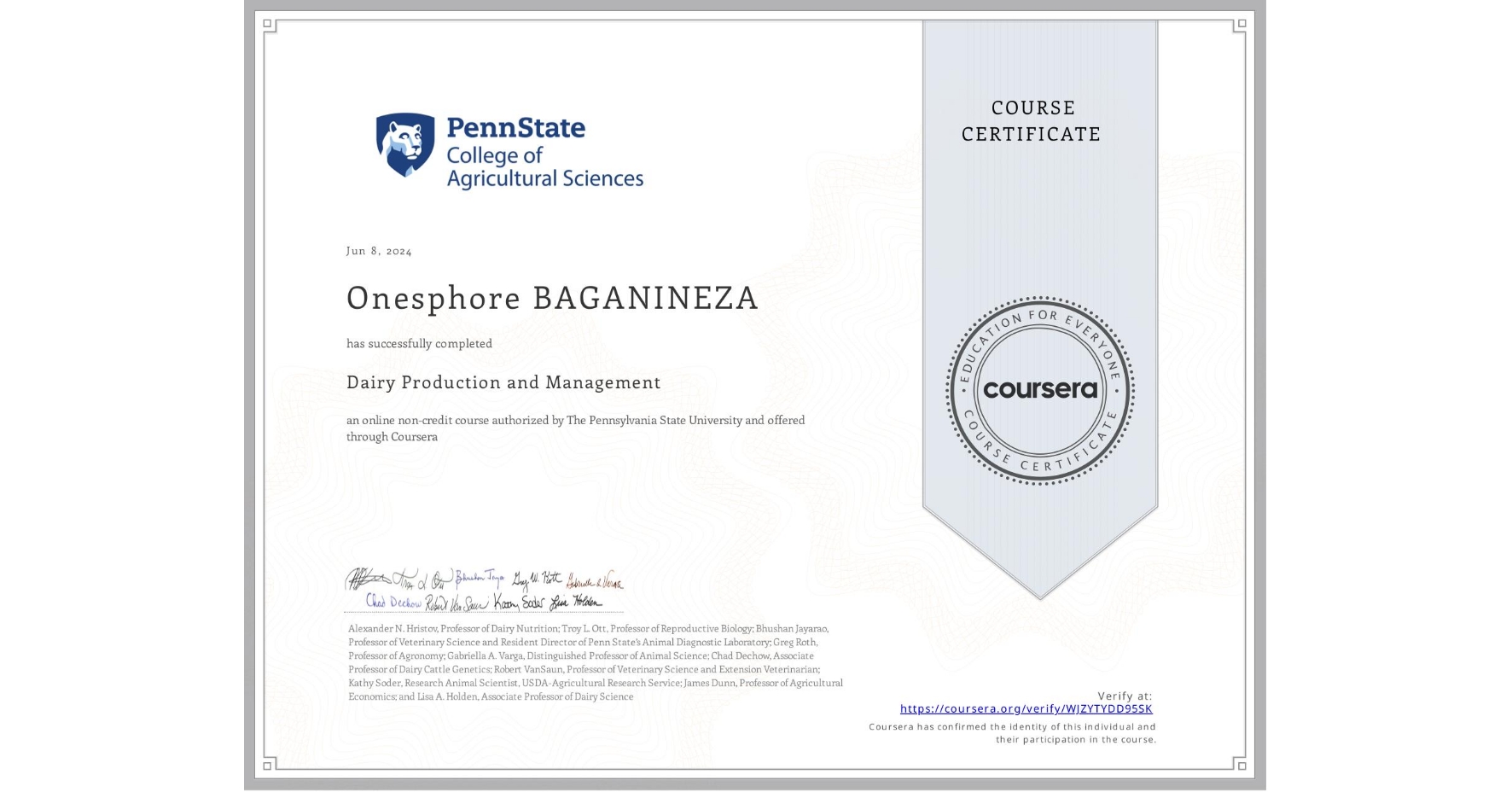This screenshot has height=792, width=1512.
Task: Expand the Course Certificate heading section
Action: click(1035, 121)
